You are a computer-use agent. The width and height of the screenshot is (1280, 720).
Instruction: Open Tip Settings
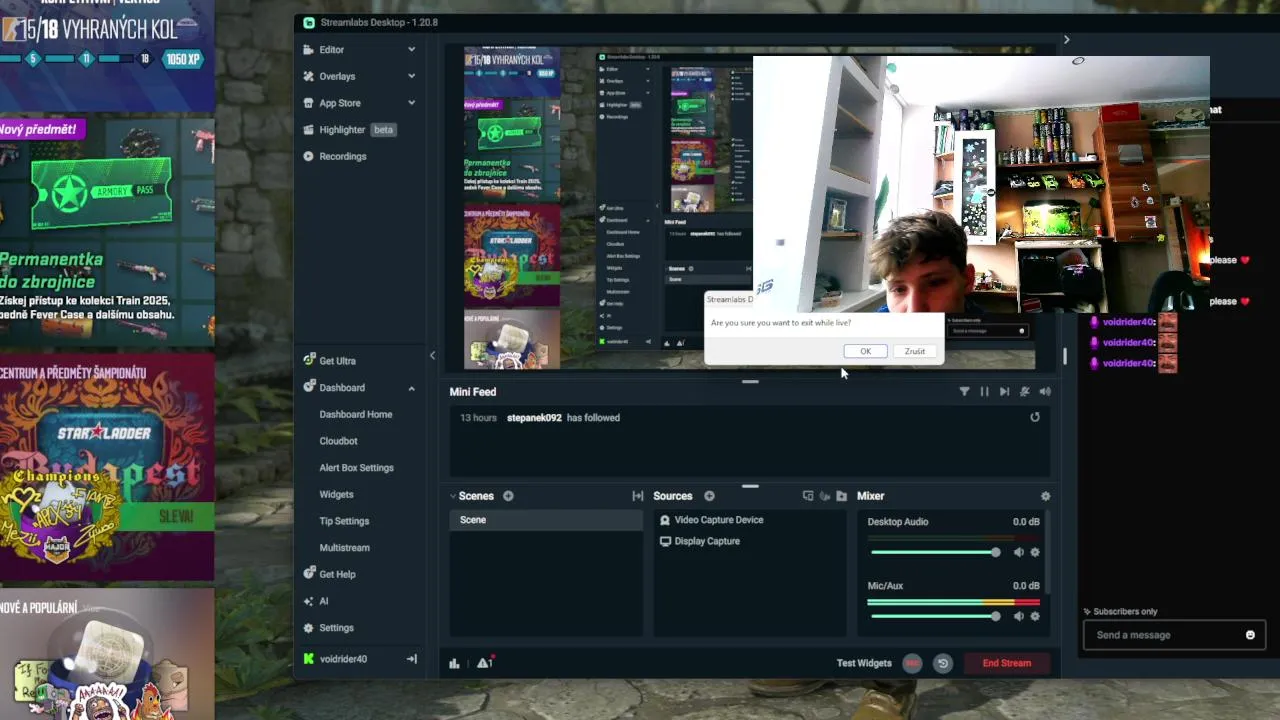coord(344,521)
